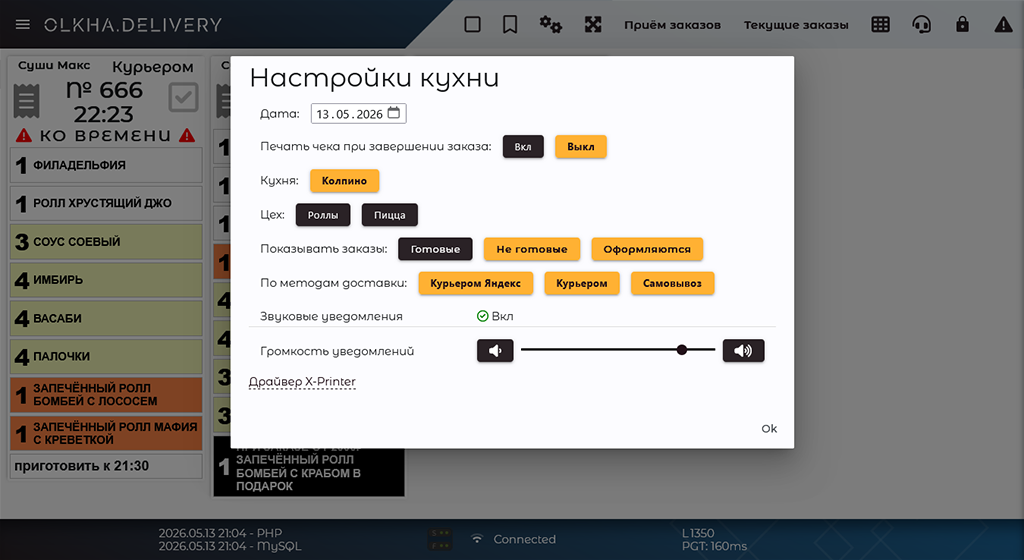Viewport: 1024px width, 560px height.
Task: Click the Wi-Fi connection status icon
Action: (477, 539)
